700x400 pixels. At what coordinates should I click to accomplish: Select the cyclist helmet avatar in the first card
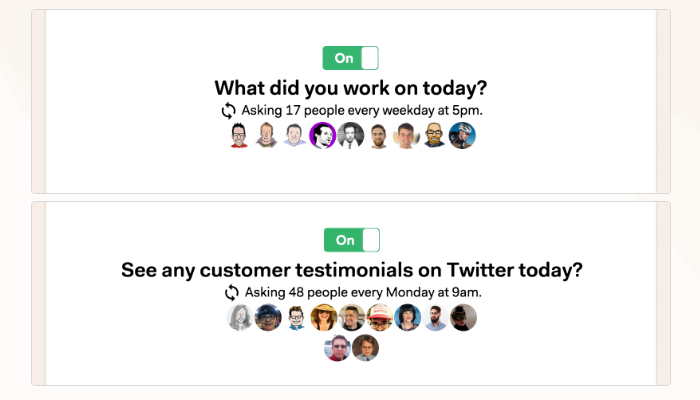coord(462,135)
